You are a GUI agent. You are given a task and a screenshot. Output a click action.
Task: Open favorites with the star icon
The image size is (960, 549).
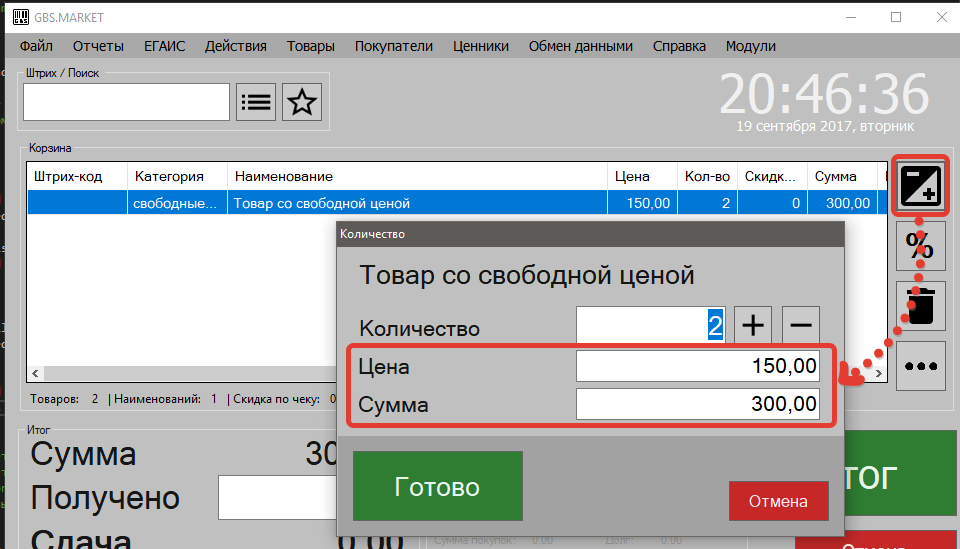[302, 102]
